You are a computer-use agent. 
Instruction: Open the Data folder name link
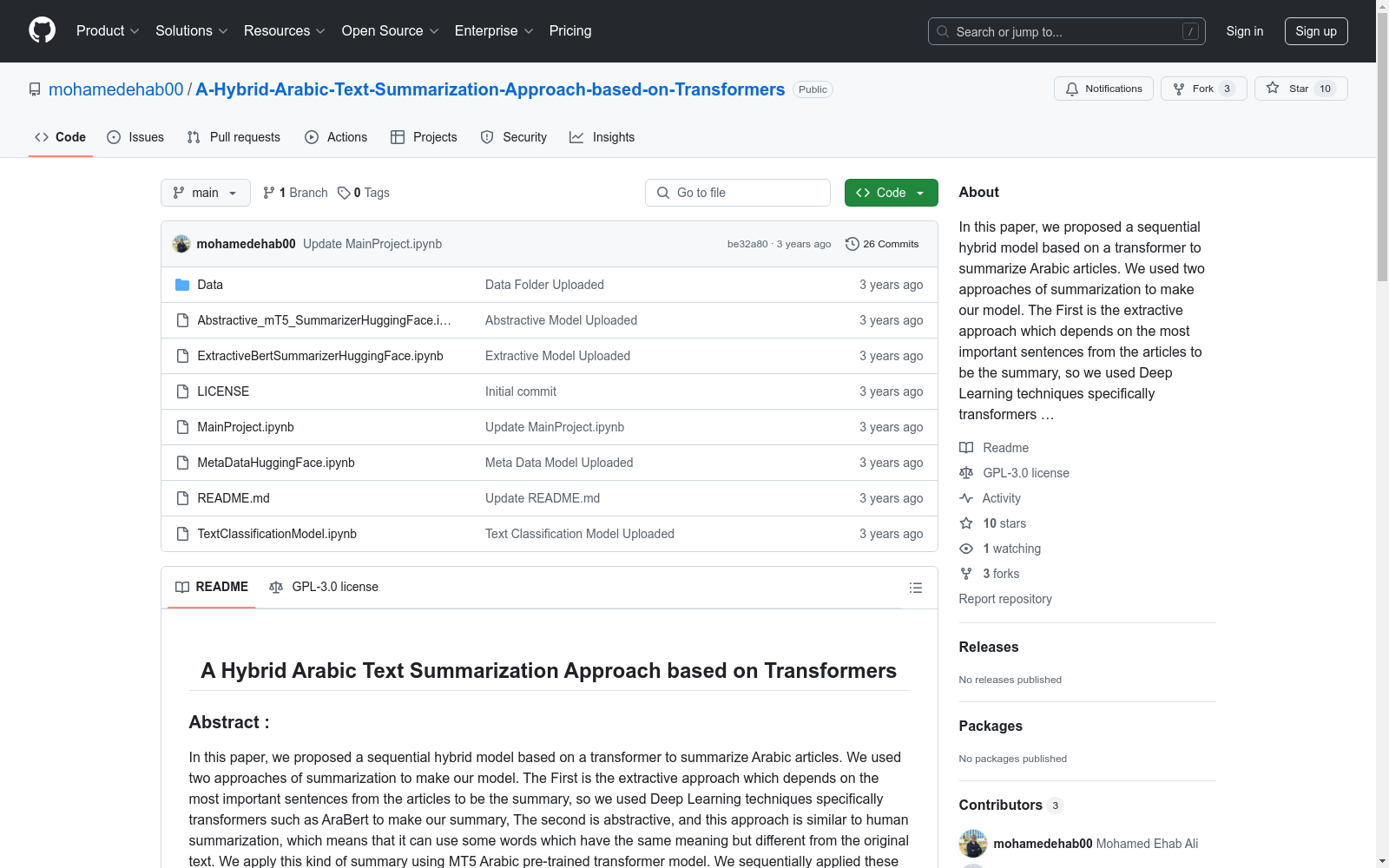coord(210,285)
